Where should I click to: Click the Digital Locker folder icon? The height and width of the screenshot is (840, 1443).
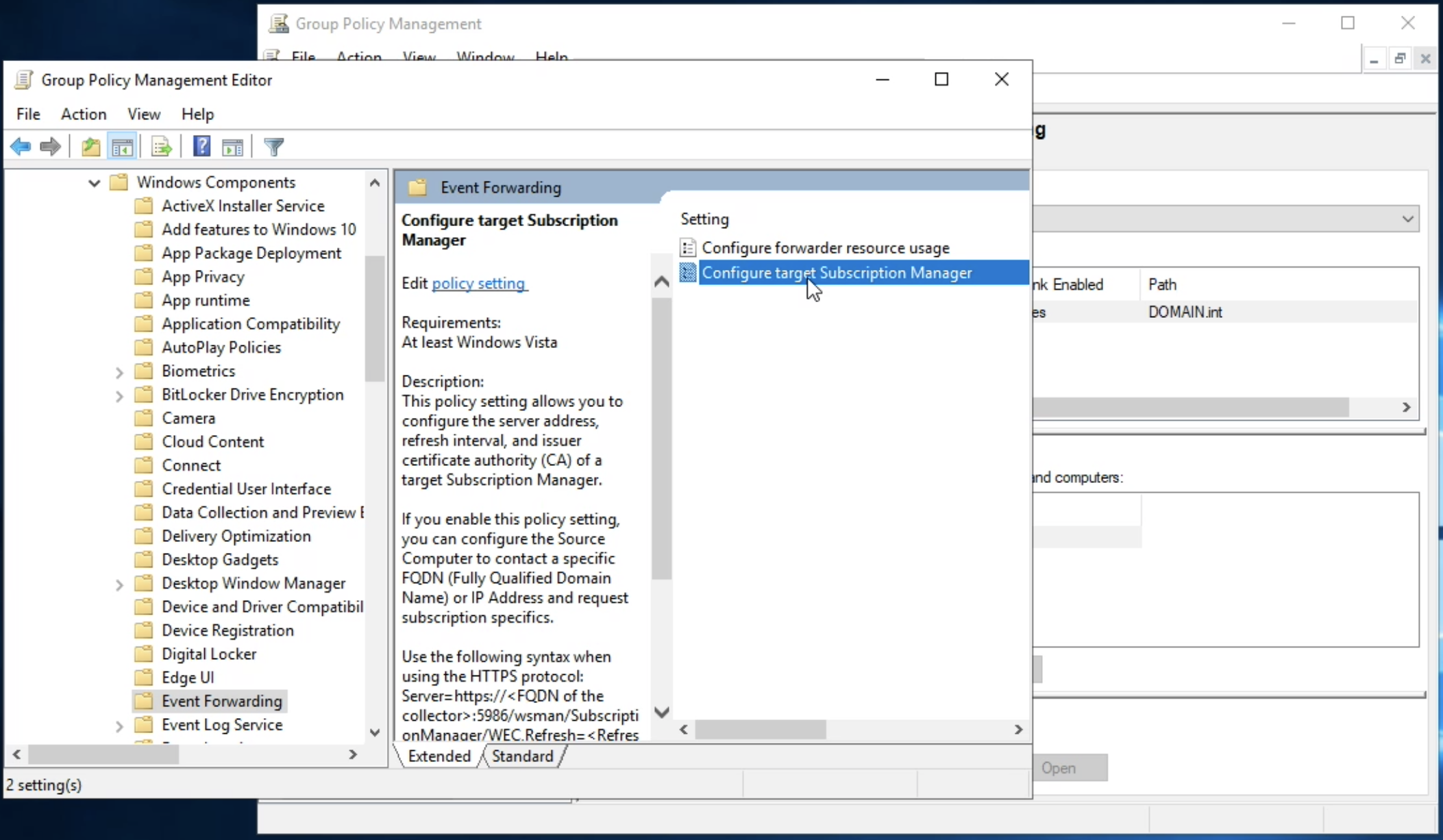143,654
